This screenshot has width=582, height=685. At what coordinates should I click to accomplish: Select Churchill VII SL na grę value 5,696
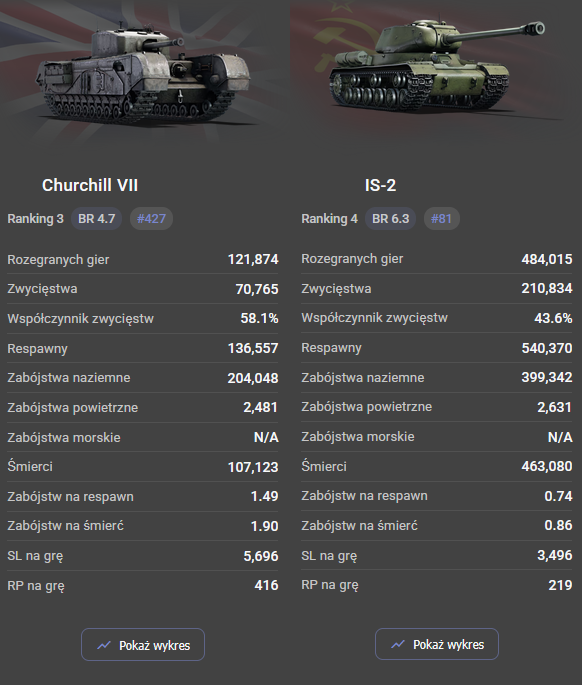click(261, 556)
